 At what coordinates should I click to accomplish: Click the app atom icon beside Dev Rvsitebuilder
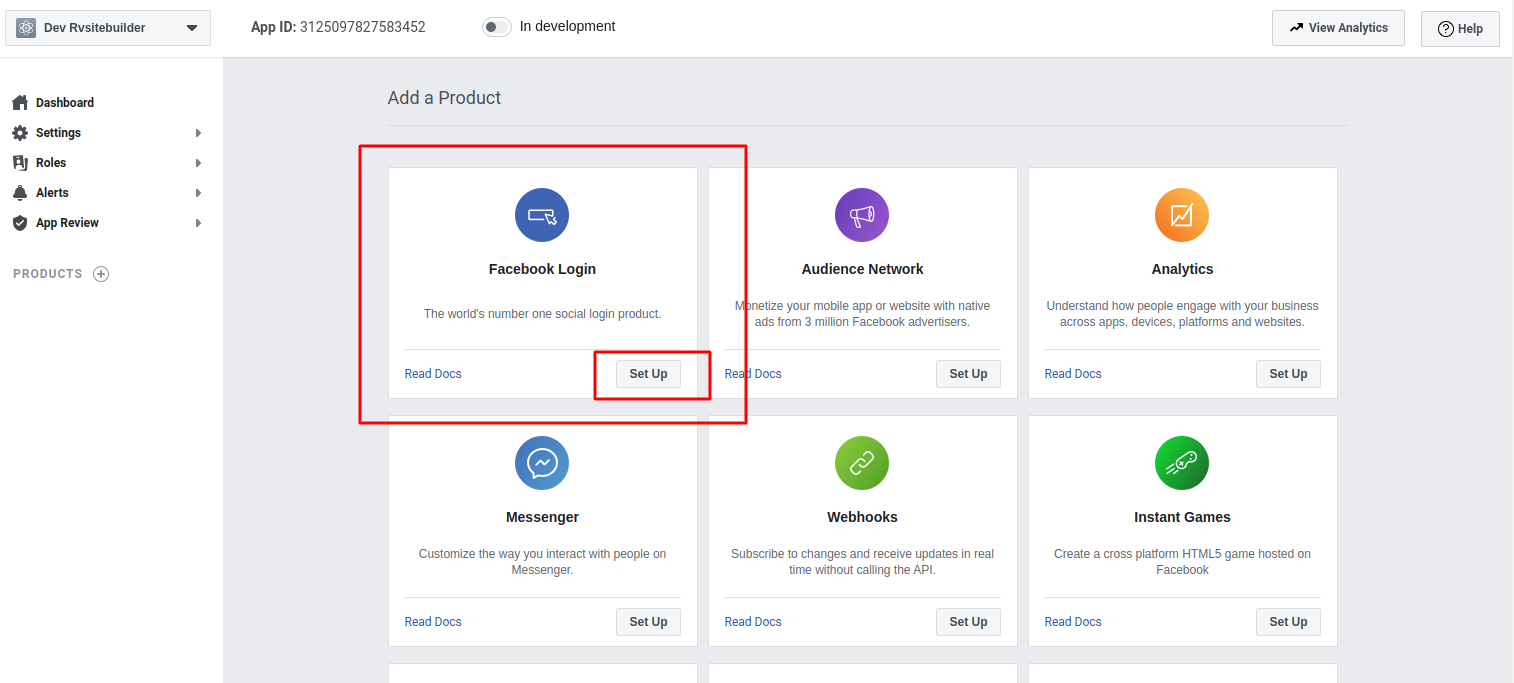(x=26, y=28)
